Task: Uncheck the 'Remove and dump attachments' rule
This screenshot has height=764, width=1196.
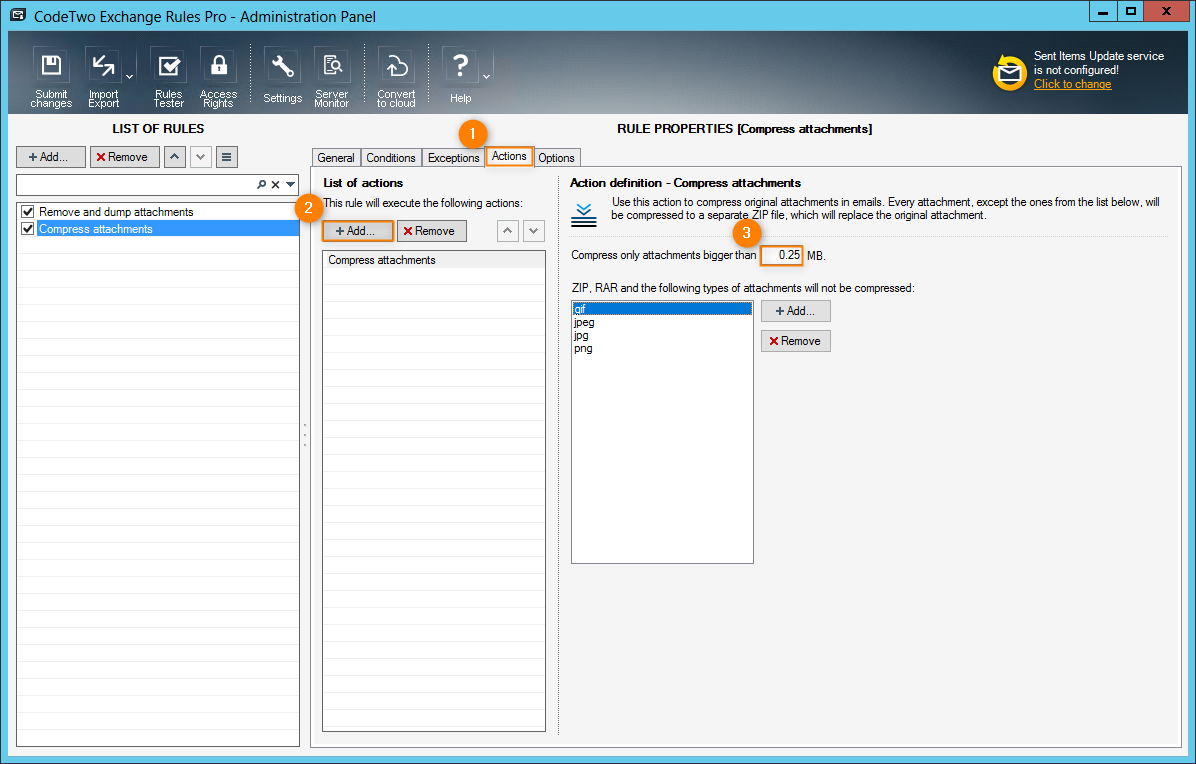Action: (28, 212)
